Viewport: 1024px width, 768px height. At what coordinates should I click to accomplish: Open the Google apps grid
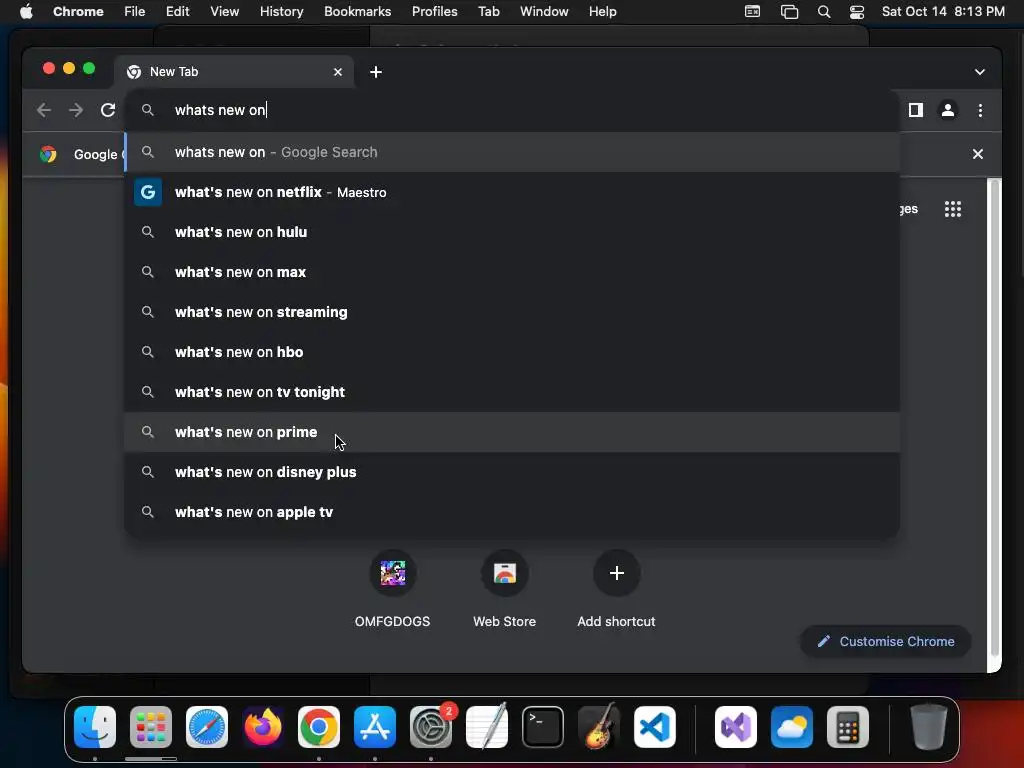click(x=953, y=209)
